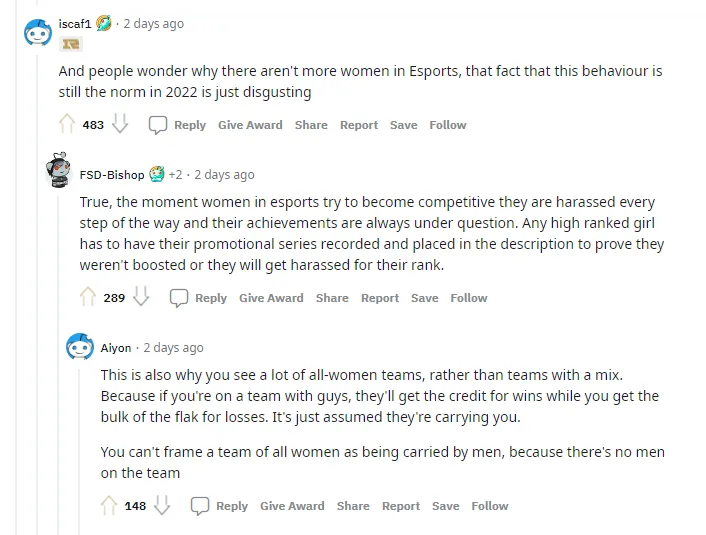Share Aiyon's comment

(x=353, y=506)
